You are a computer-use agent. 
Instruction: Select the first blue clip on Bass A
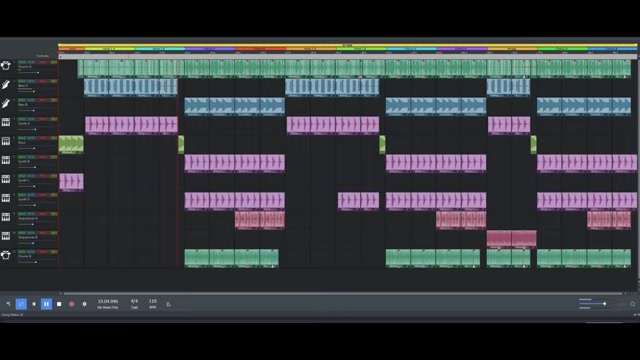[96, 88]
